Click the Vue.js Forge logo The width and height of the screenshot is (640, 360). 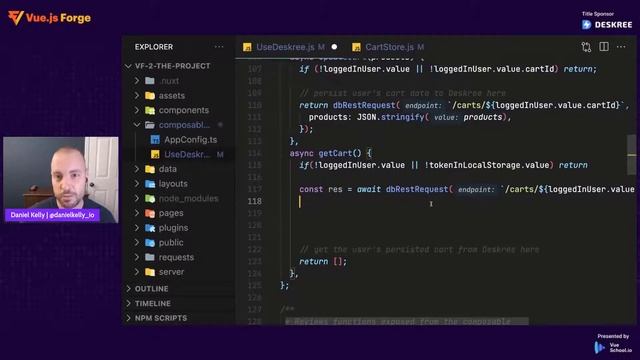click(x=49, y=18)
